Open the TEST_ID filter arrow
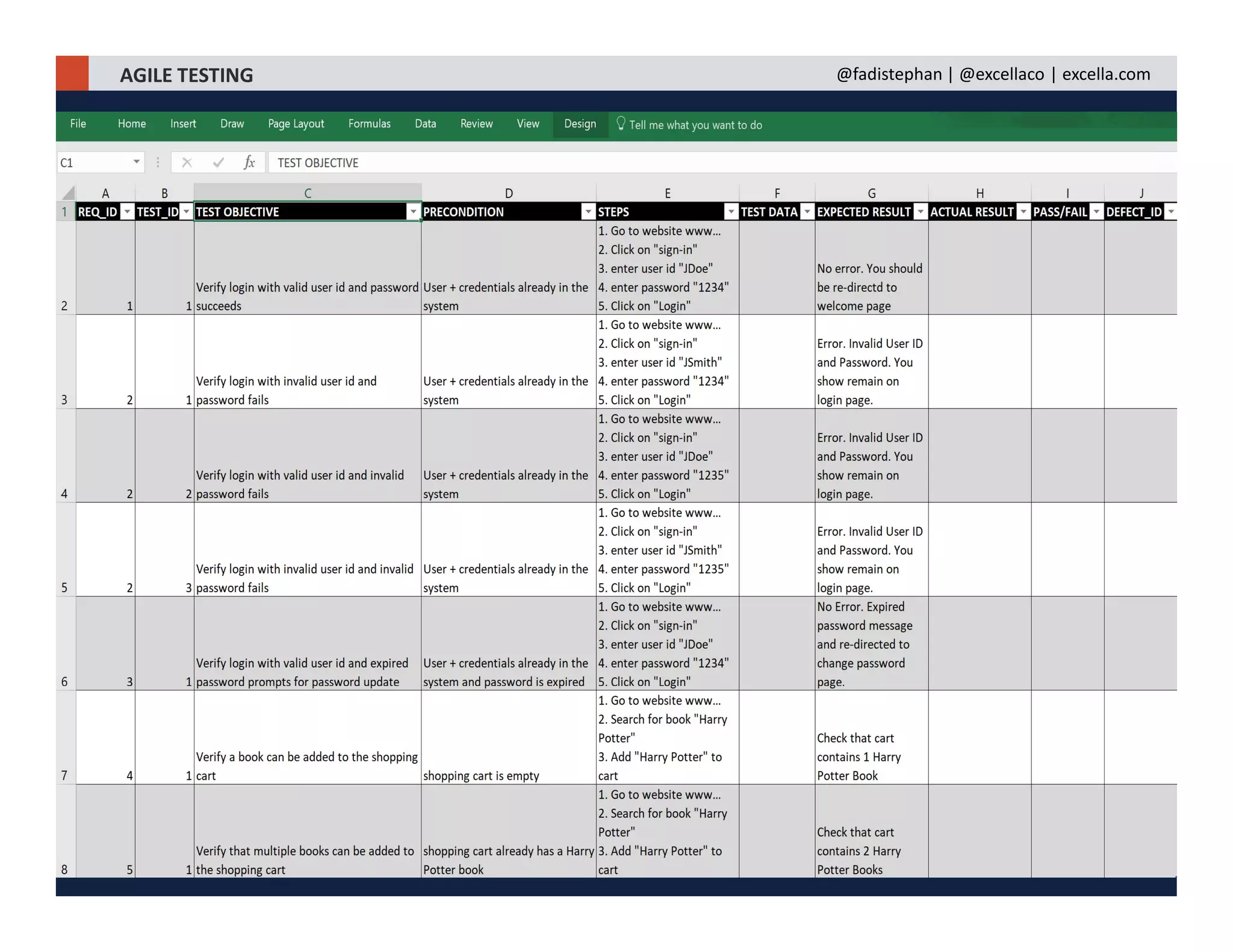The width and height of the screenshot is (1233, 952). 186,212
